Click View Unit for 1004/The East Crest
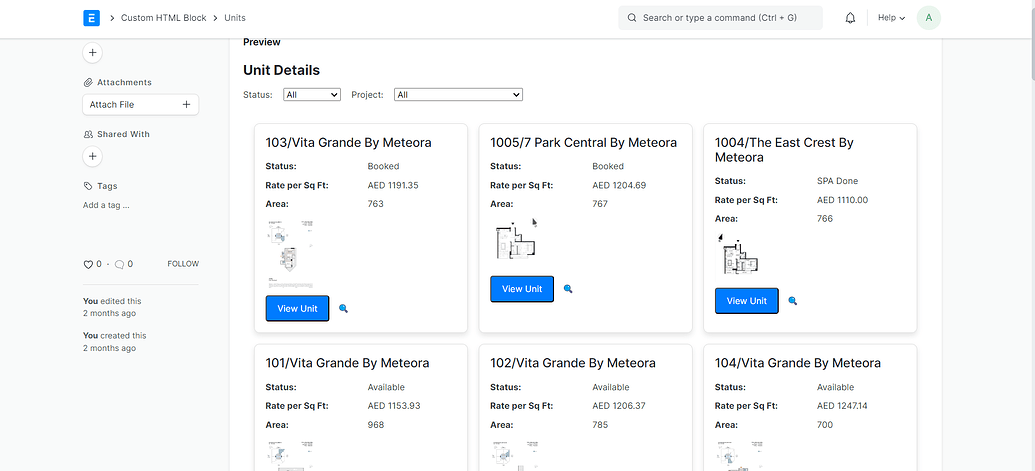This screenshot has width=1035, height=471. pos(746,301)
